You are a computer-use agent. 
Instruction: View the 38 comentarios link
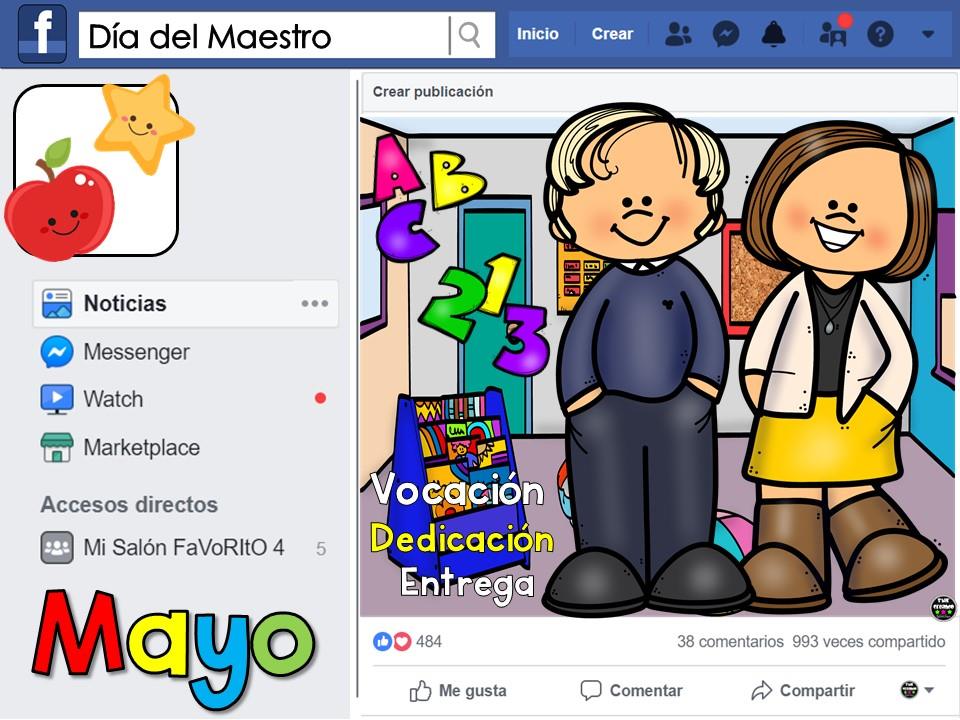click(730, 642)
